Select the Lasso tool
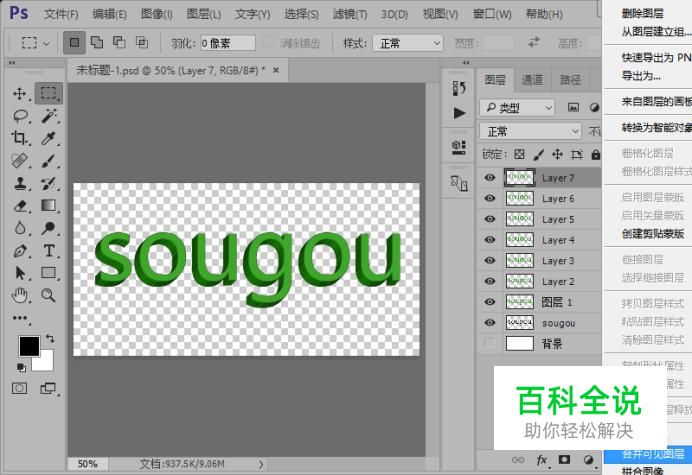 pyautogui.click(x=20, y=116)
